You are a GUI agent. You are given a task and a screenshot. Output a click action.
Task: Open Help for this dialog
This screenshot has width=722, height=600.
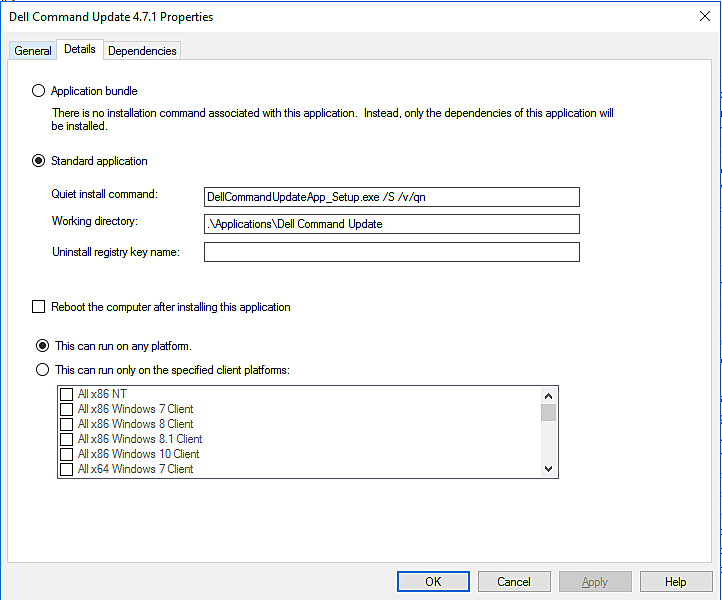(x=675, y=582)
